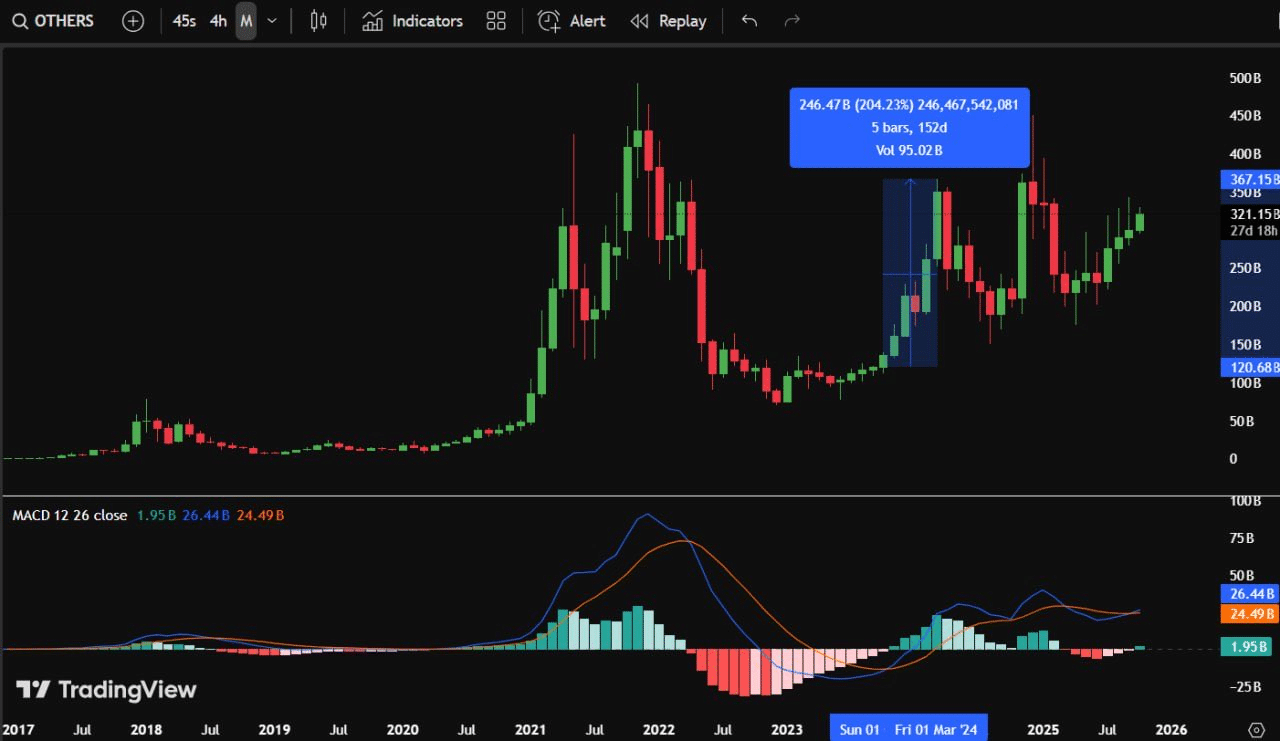The height and width of the screenshot is (741, 1280).
Task: Click the blue measurement info box
Action: tap(909, 127)
